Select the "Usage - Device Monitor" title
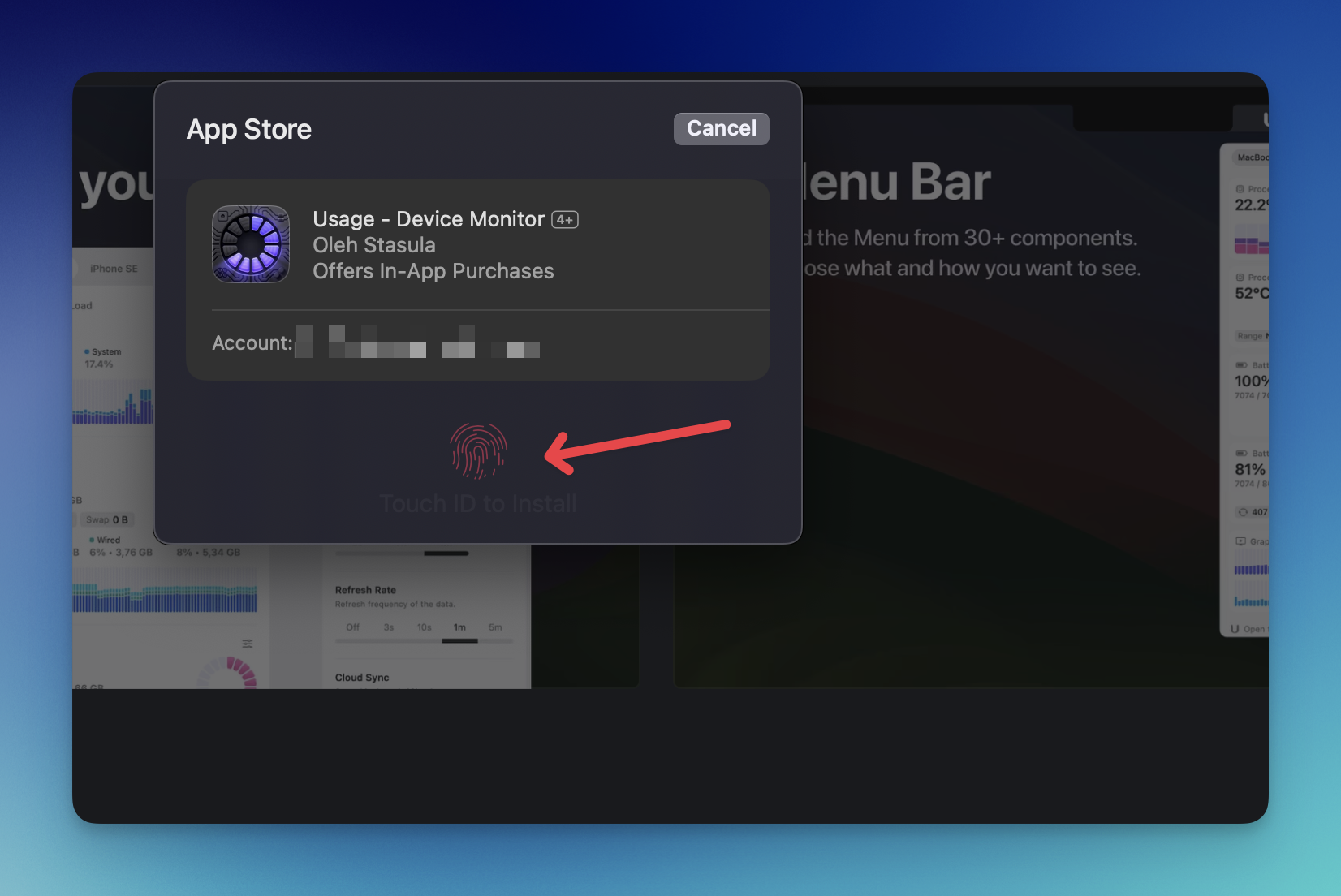Image resolution: width=1341 pixels, height=896 pixels. pos(429,219)
